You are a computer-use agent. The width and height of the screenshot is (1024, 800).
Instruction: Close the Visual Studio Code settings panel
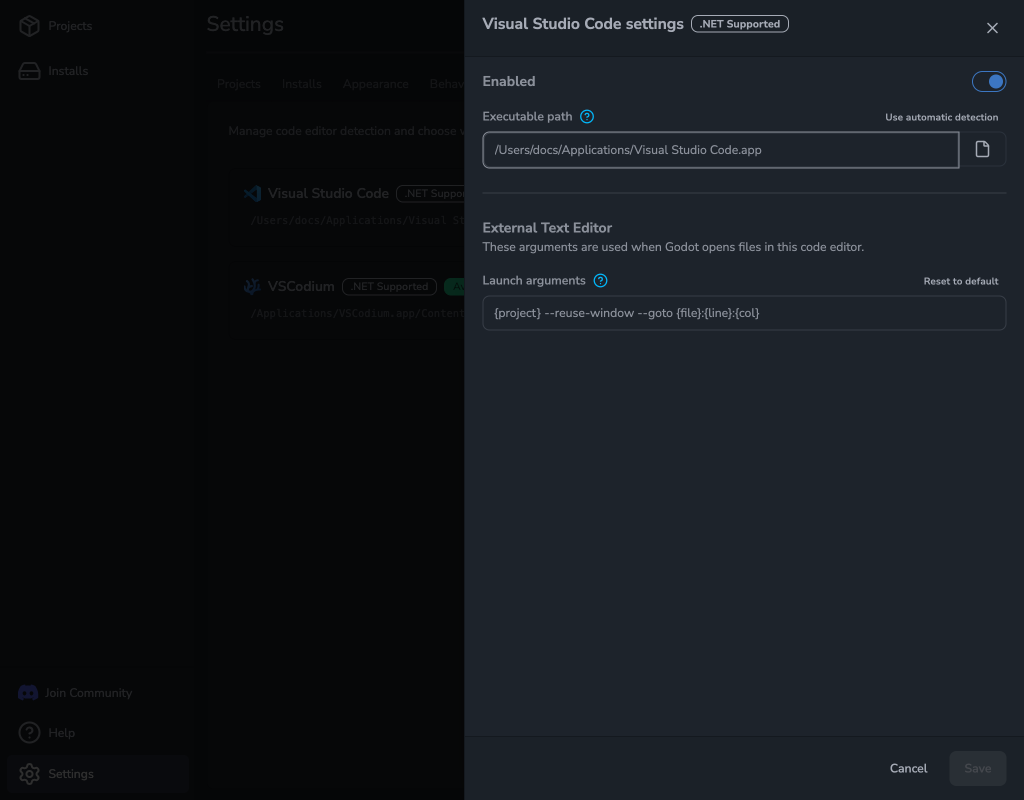992,28
